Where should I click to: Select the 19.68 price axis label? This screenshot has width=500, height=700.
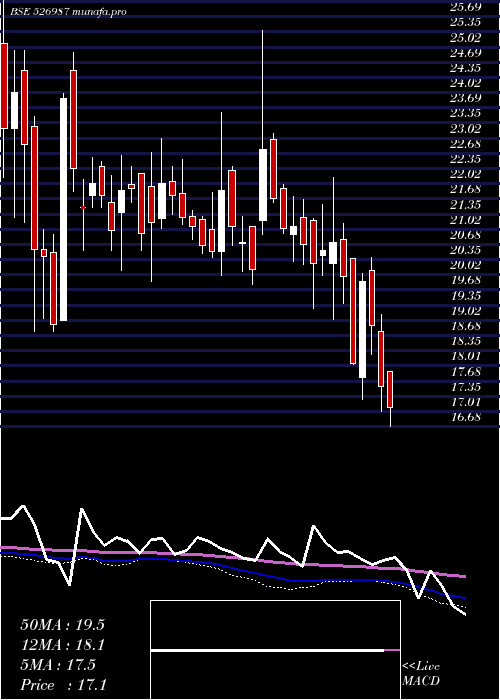tap(465, 280)
